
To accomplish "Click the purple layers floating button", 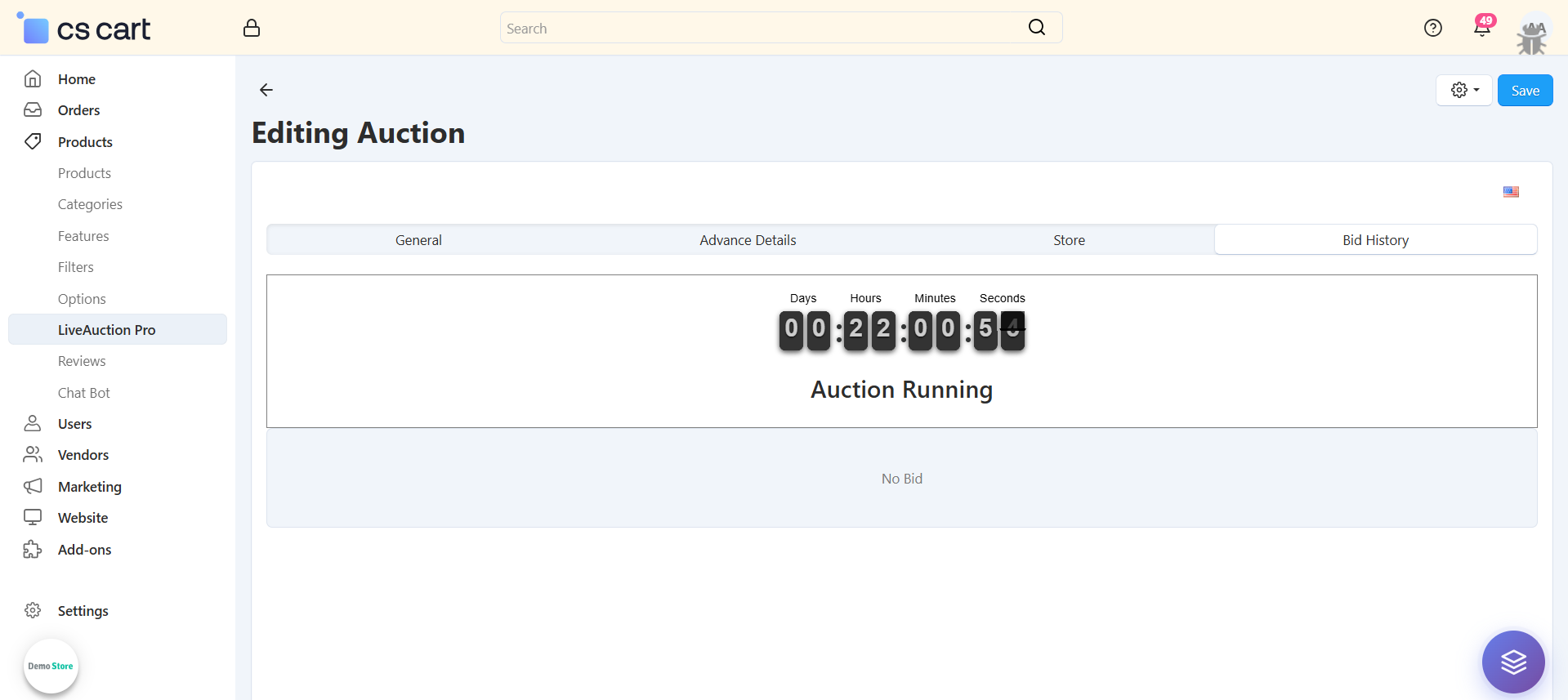I will (x=1512, y=662).
